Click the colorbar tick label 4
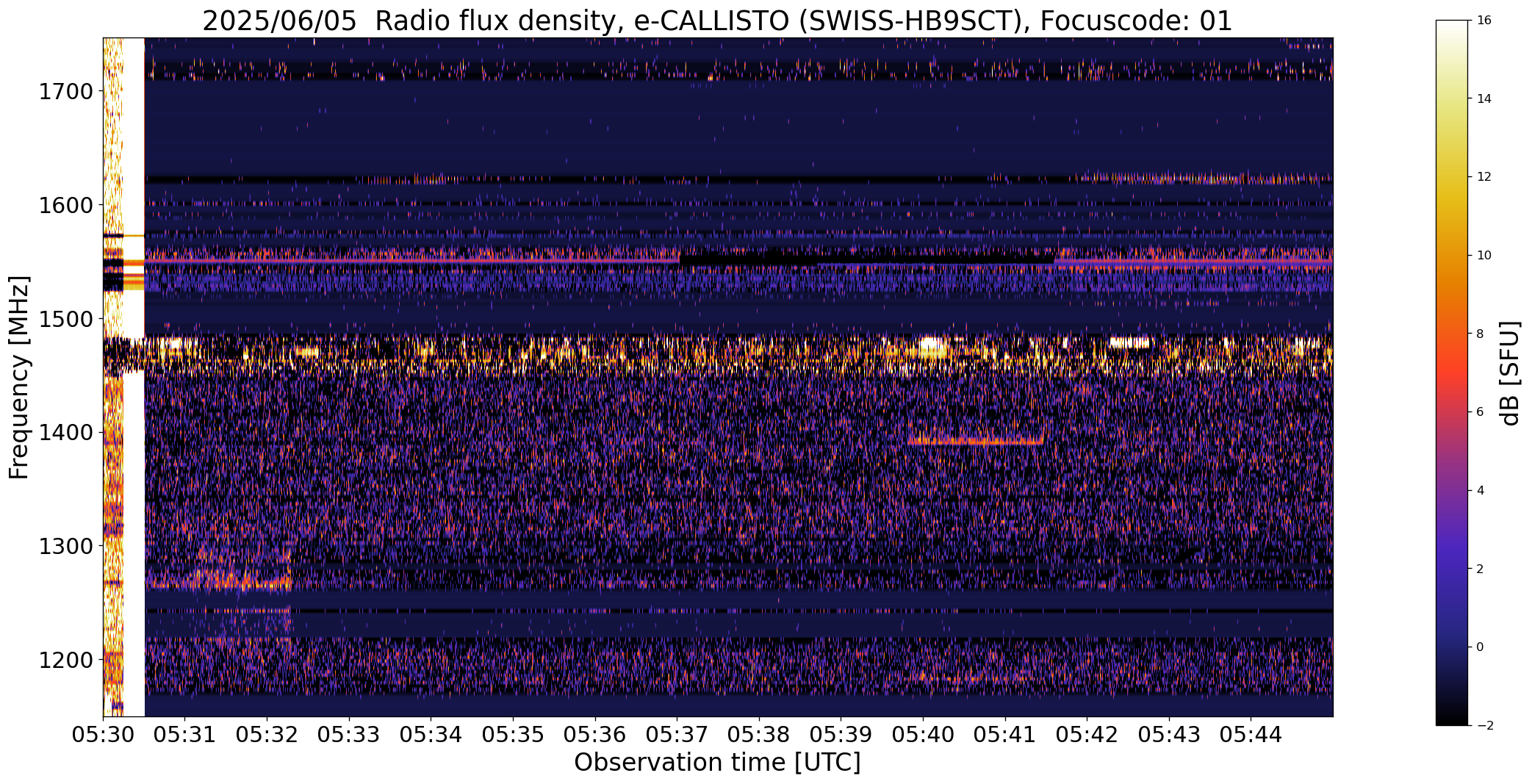1532x784 pixels. (1481, 490)
